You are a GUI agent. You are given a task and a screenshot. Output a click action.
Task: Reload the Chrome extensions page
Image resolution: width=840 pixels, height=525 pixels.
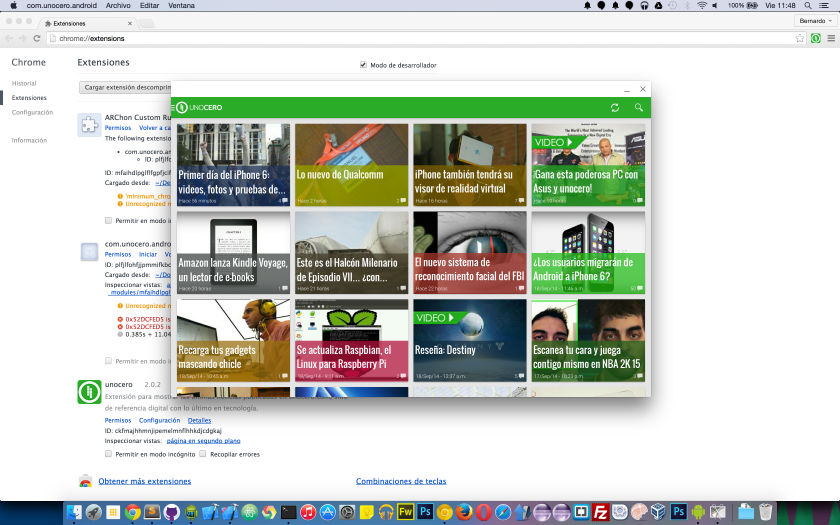coord(36,38)
